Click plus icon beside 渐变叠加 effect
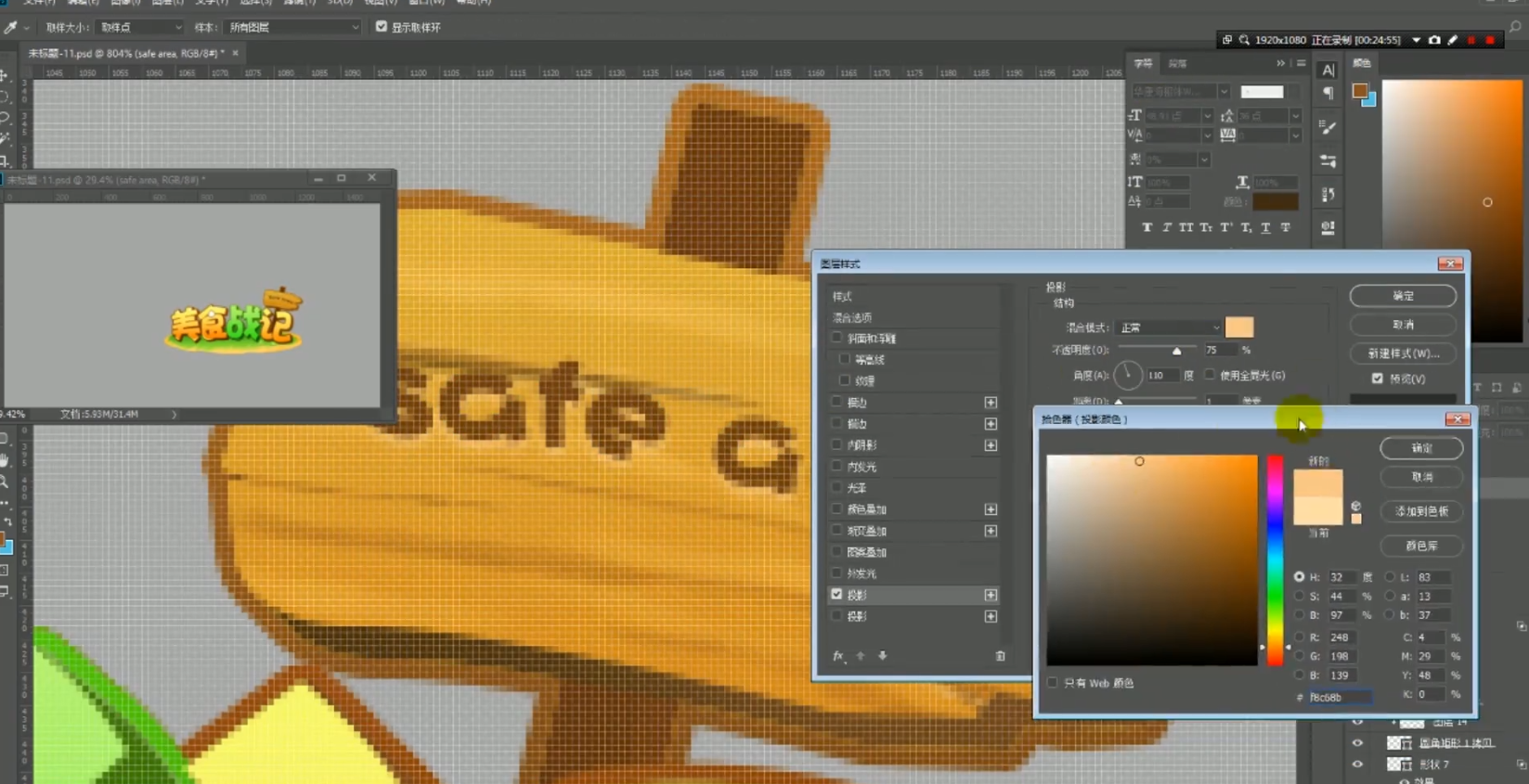Viewport: 1529px width, 784px height. 991,531
